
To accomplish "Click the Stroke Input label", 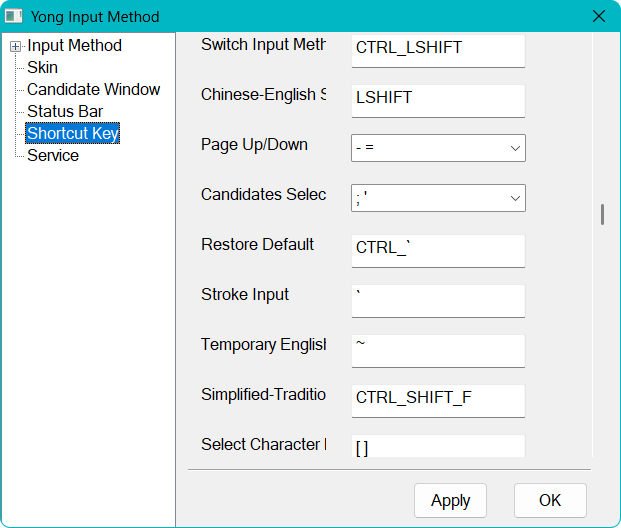I will coord(245,295).
